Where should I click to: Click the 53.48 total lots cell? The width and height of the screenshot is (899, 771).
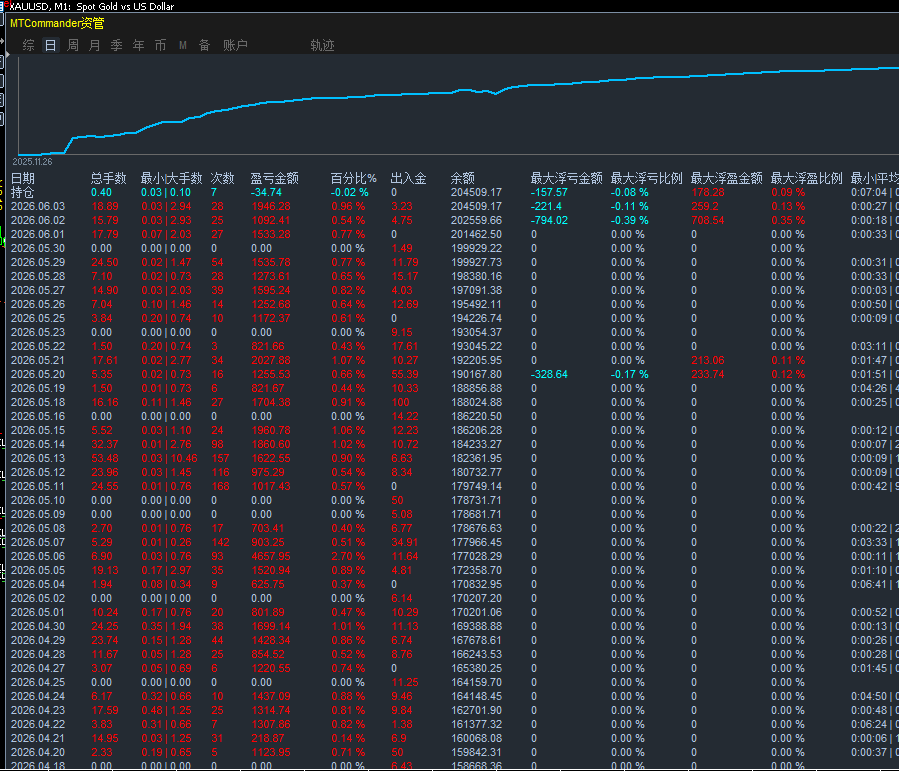pyautogui.click(x=105, y=459)
